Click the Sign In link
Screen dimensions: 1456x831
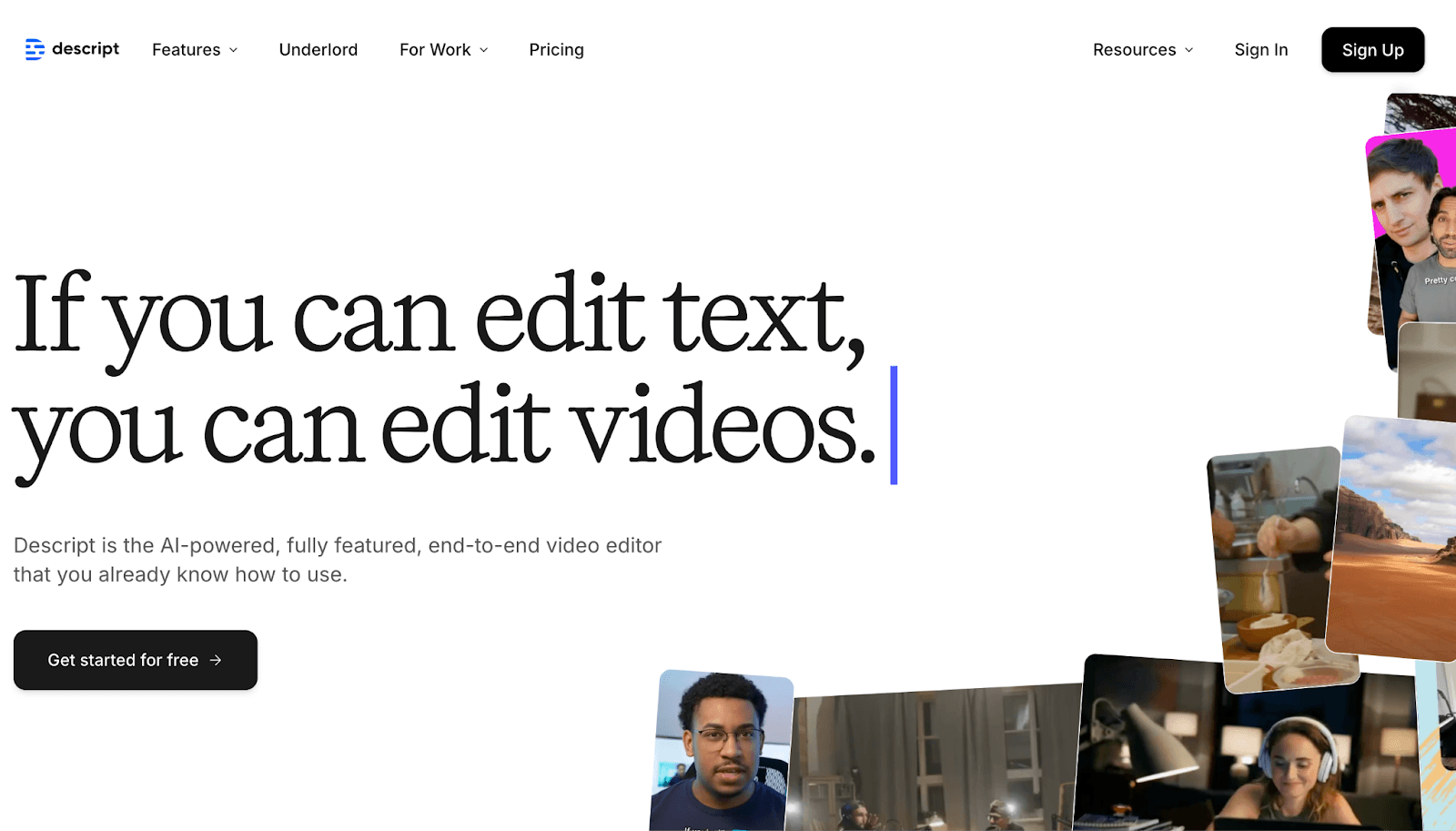[x=1260, y=50]
